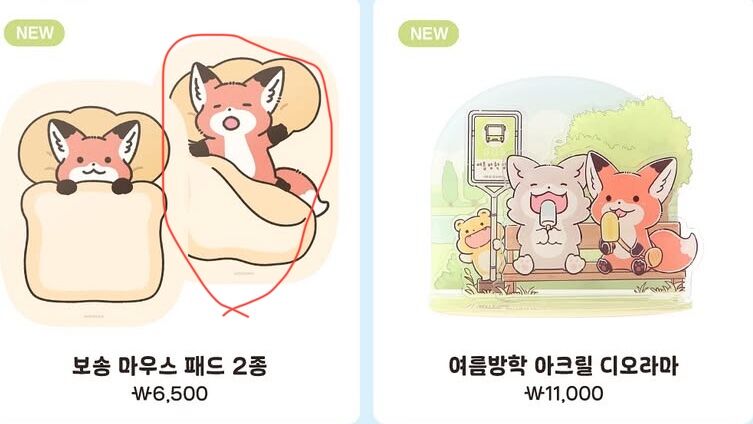Click the light blue divider between product cards

[366, 212]
